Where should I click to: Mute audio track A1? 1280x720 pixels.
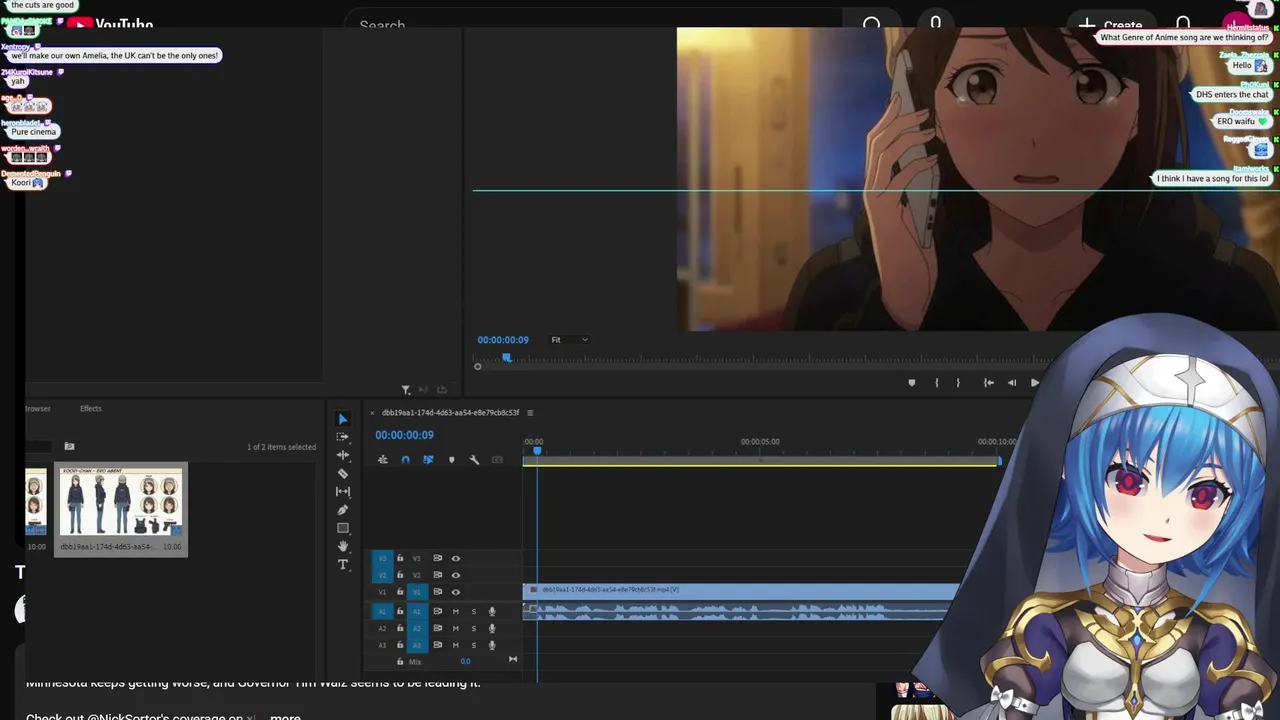(x=455, y=611)
